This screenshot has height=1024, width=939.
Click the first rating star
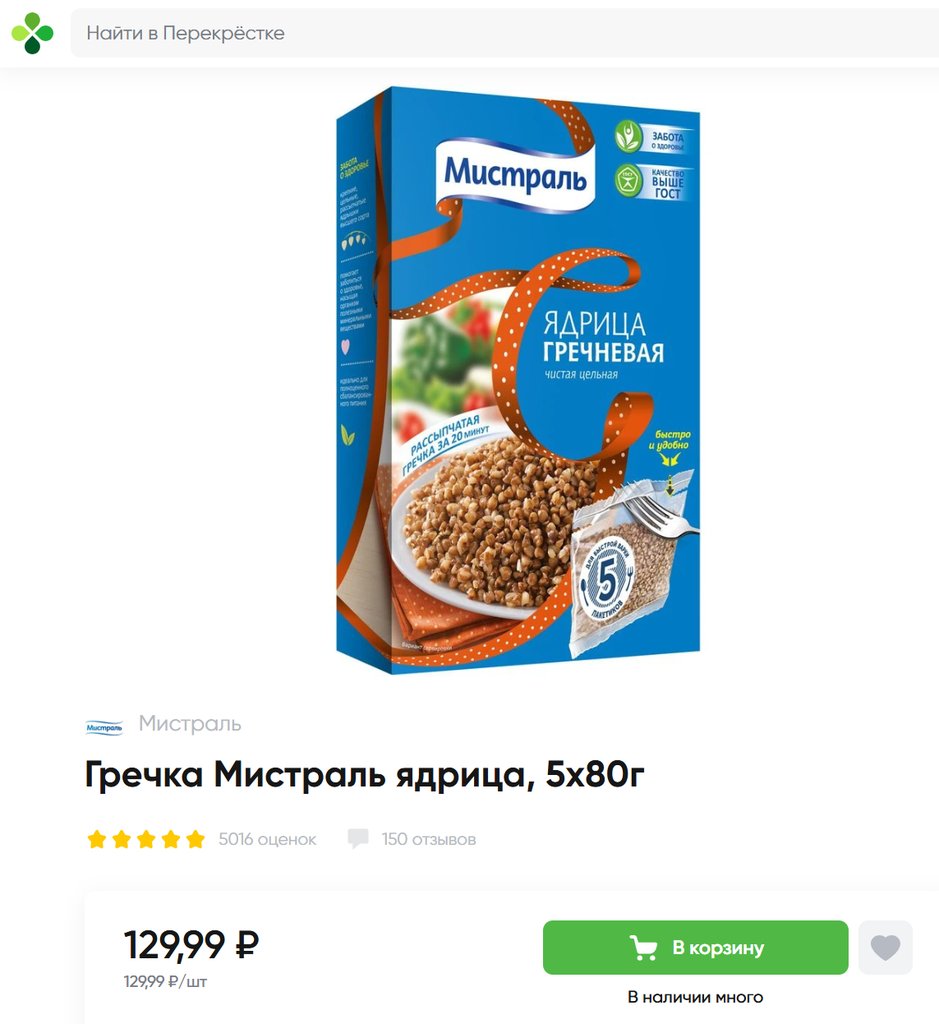[97, 839]
